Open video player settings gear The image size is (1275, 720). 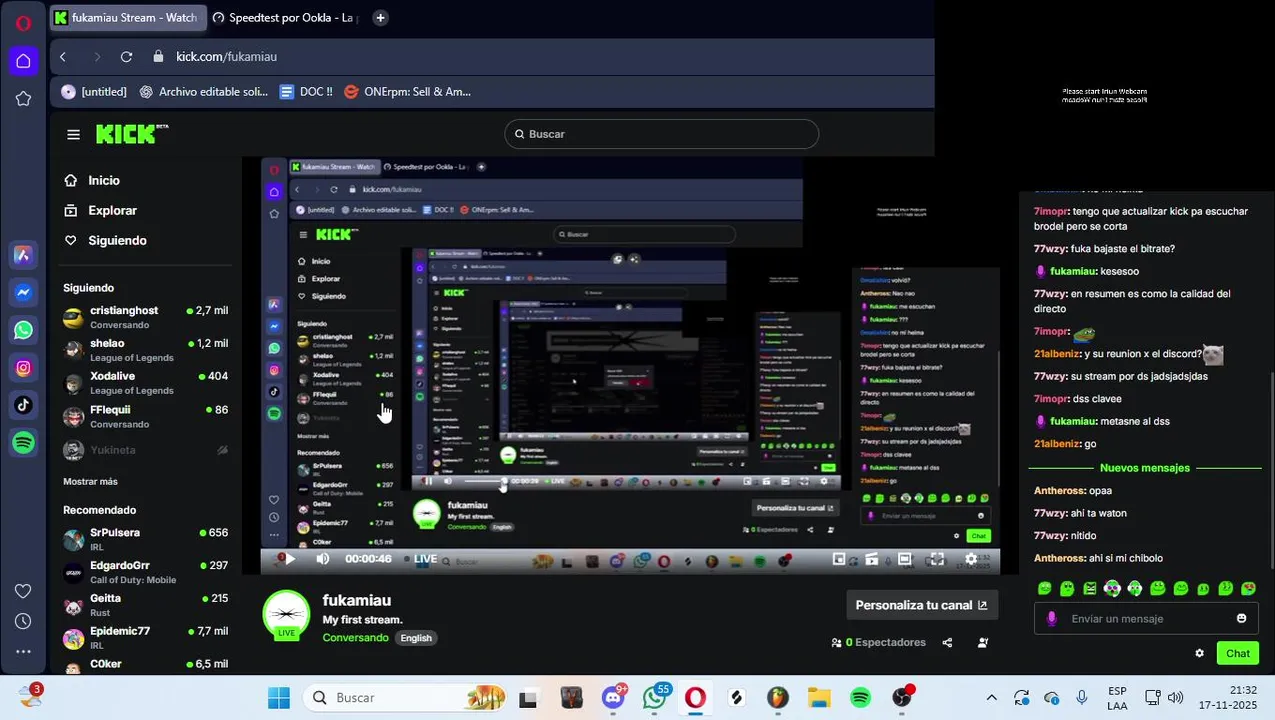(970, 559)
